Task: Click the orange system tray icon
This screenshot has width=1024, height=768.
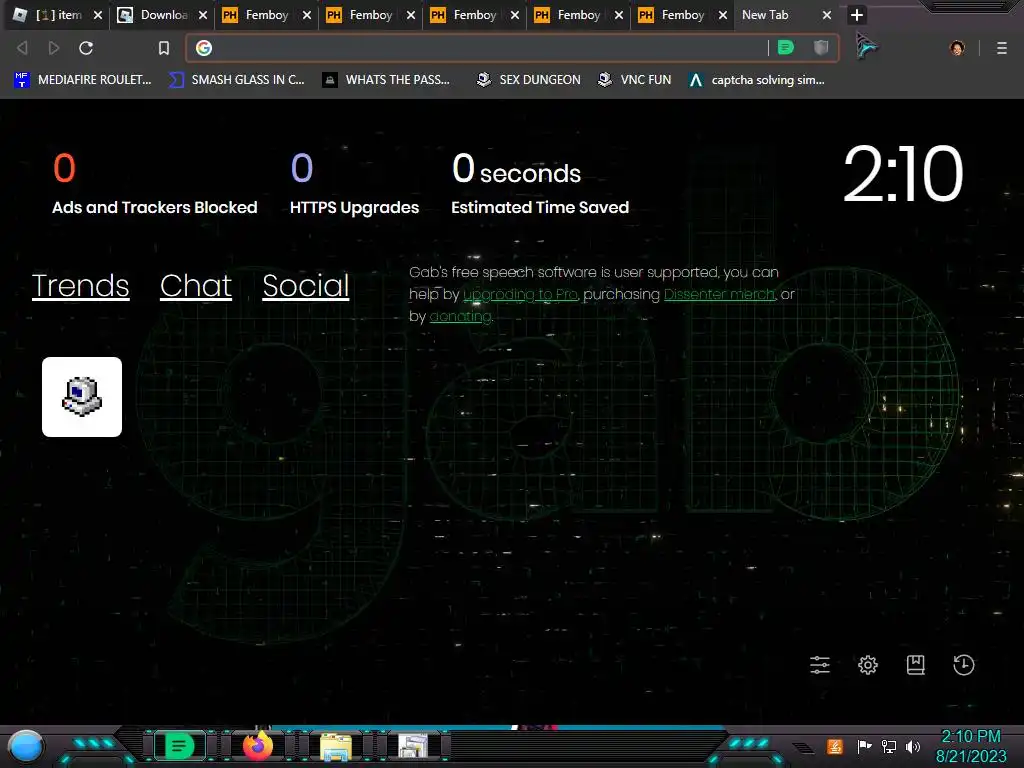Action: click(835, 746)
